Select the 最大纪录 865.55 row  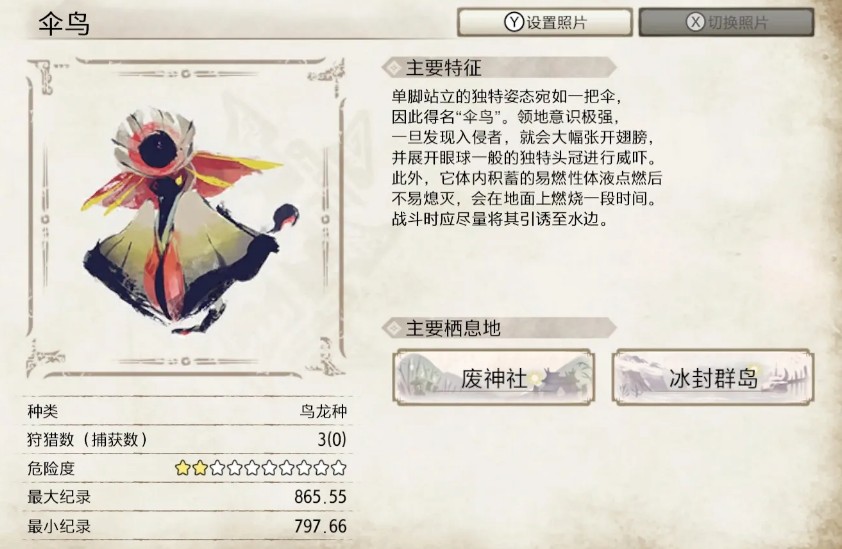click(187, 497)
